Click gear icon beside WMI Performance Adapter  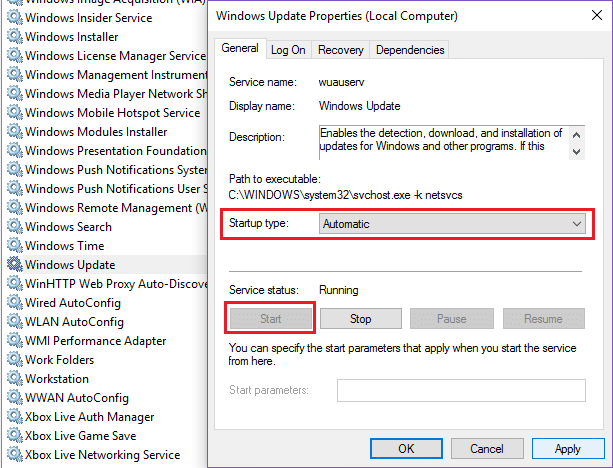point(15,340)
